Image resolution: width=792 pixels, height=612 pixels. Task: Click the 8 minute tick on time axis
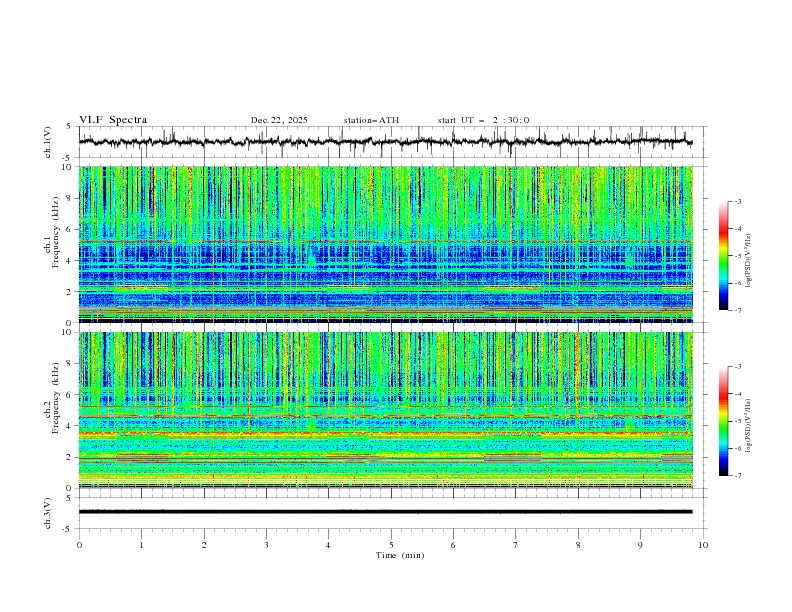click(578, 545)
